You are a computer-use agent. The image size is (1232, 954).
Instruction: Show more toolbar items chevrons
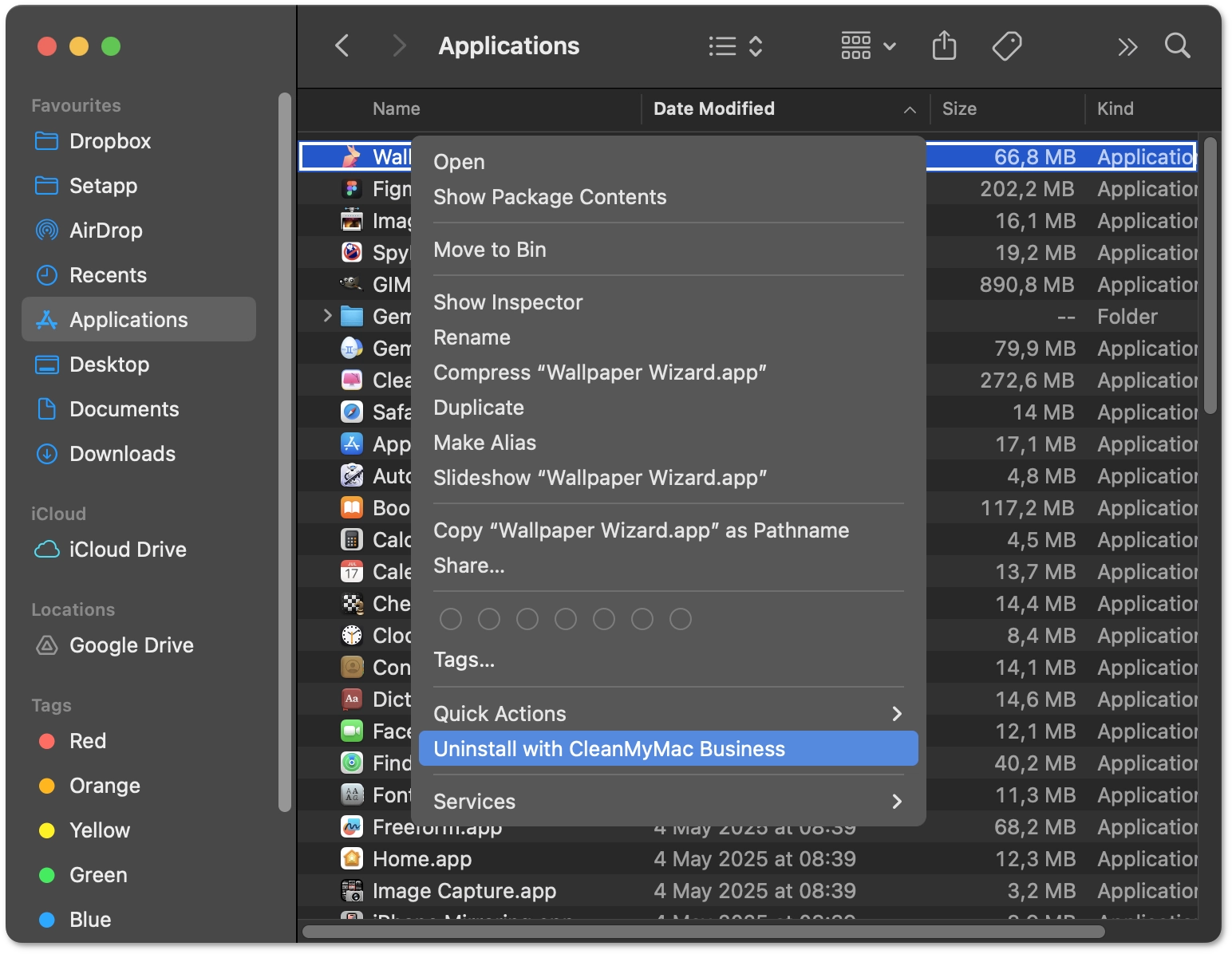pos(1127,47)
